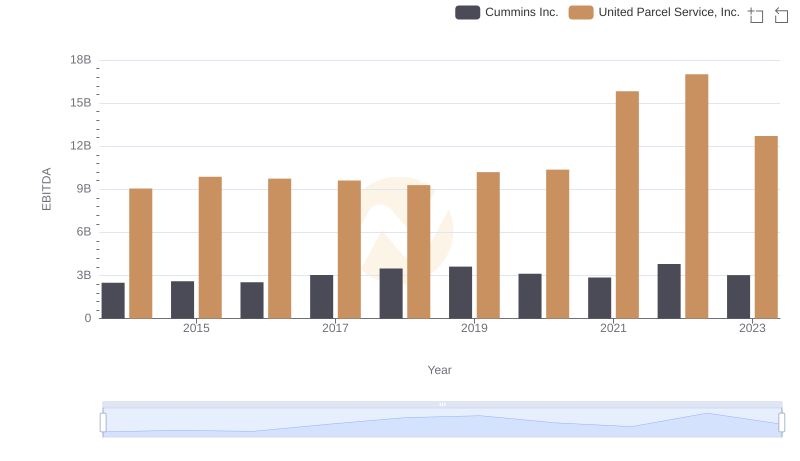800x461 pixels.
Task: Toggle United Parcel Service legend series
Action: tap(654, 12)
